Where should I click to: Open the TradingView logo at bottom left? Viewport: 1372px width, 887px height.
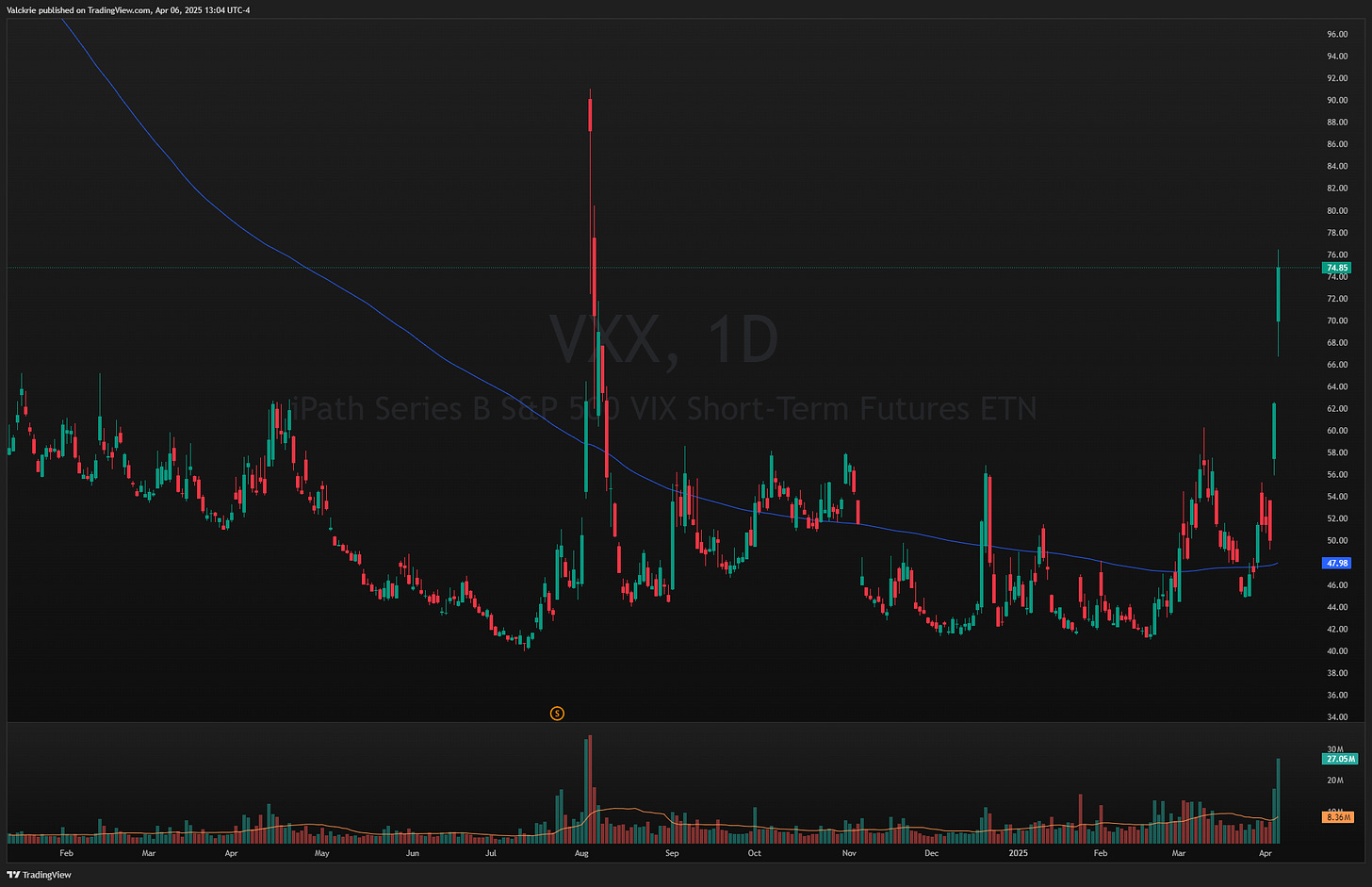point(39,875)
